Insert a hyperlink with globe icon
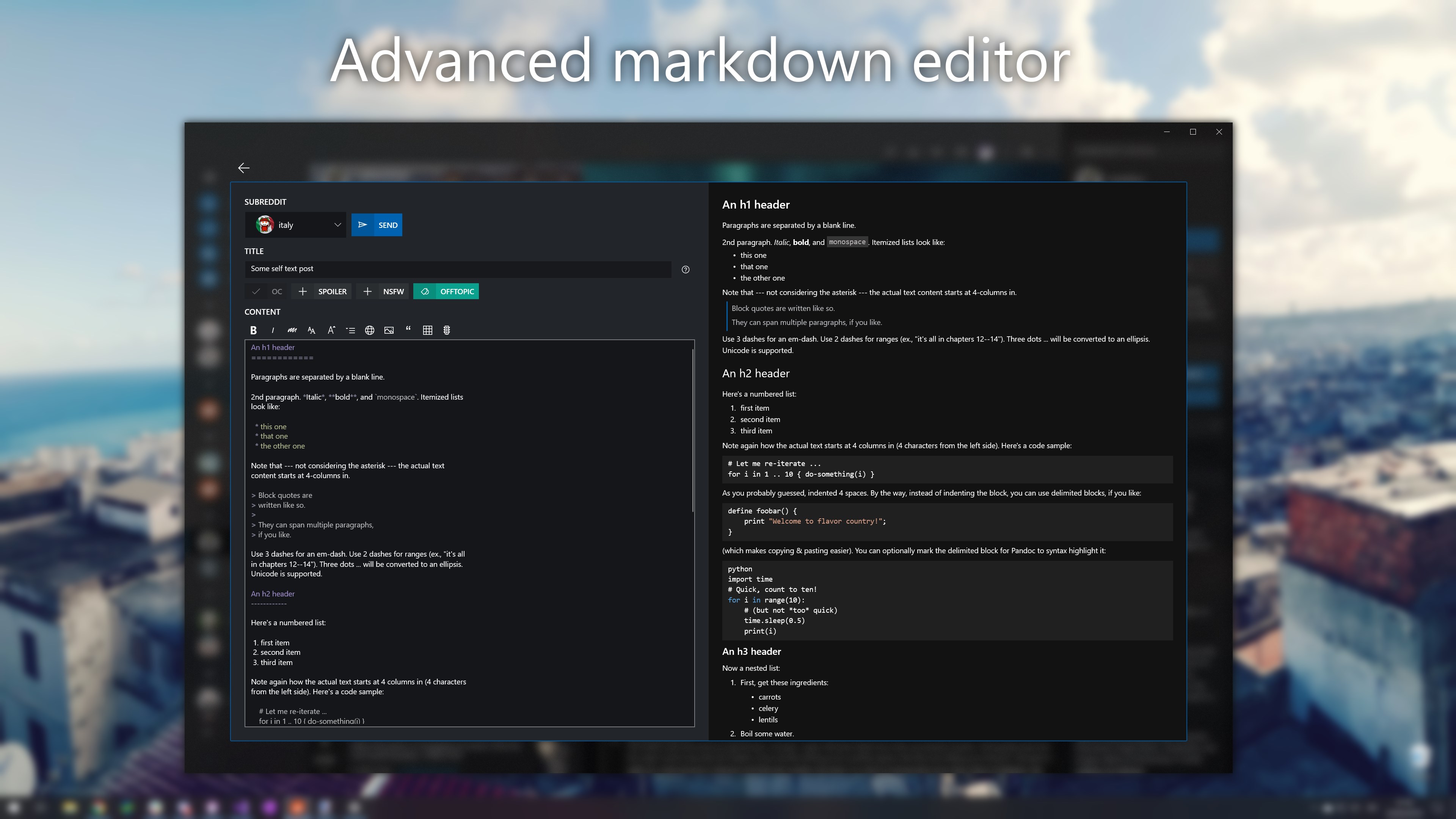This screenshot has height=819, width=1456. click(x=370, y=330)
